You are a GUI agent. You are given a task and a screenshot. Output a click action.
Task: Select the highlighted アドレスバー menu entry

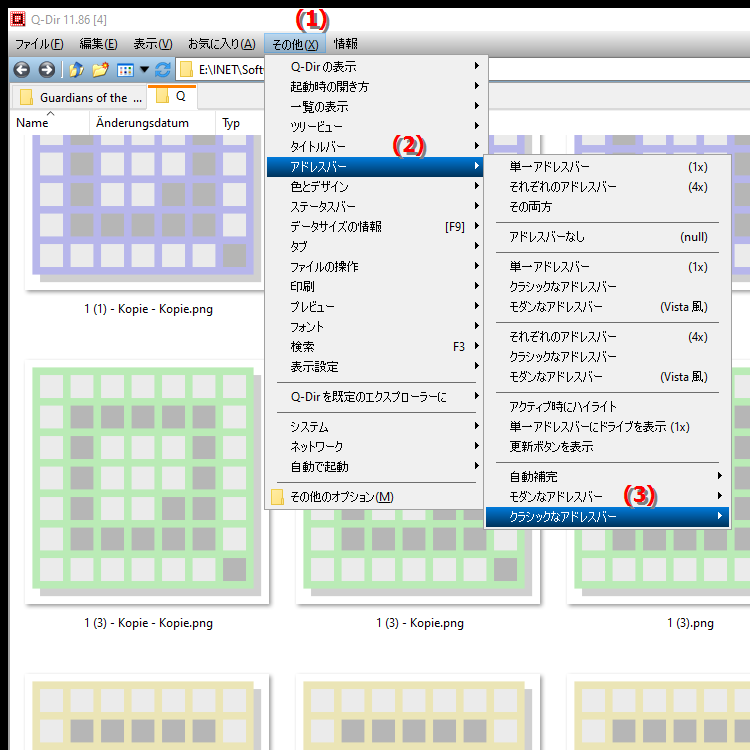pos(375,166)
